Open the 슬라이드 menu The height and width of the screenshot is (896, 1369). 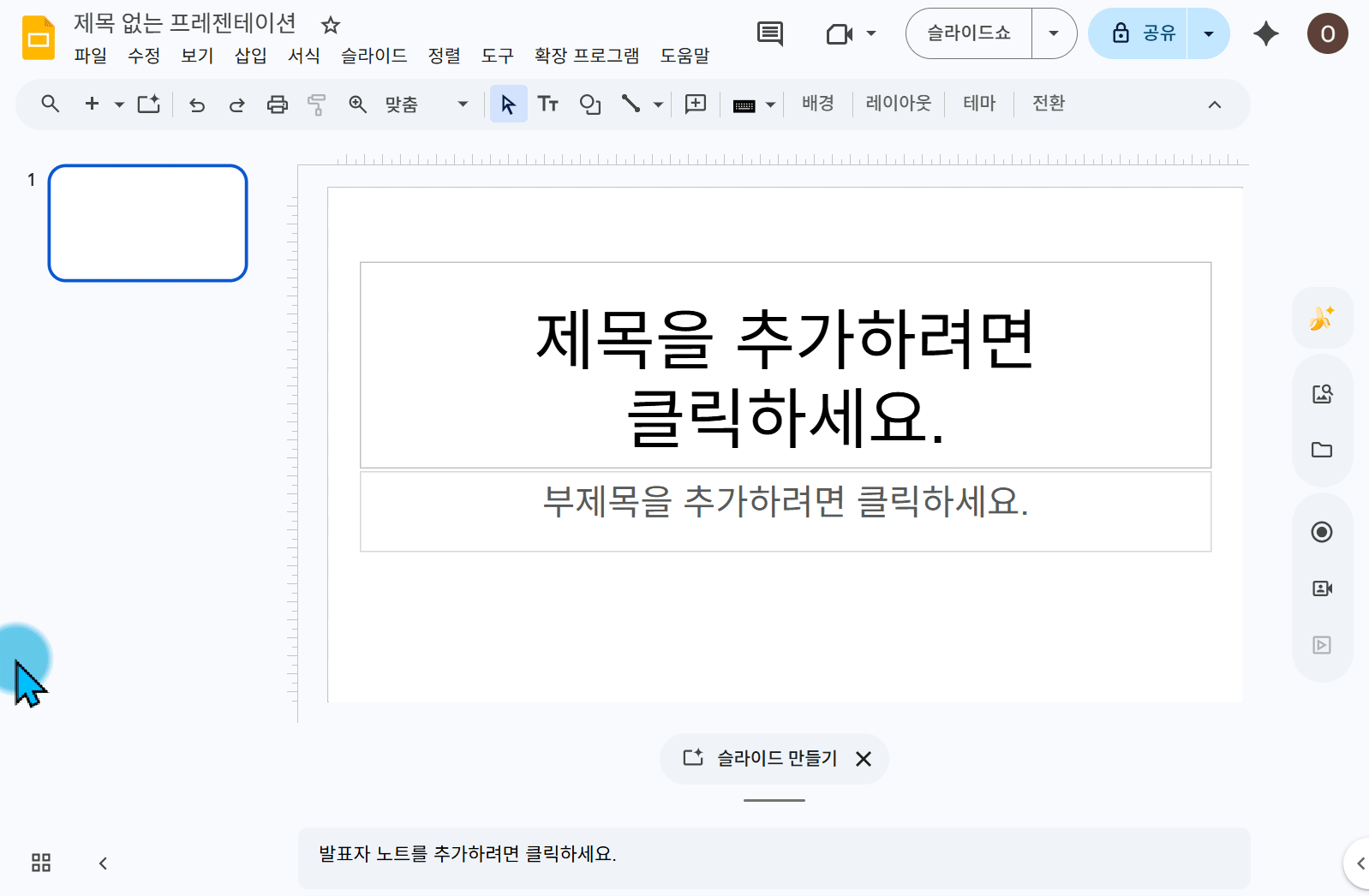(x=374, y=56)
